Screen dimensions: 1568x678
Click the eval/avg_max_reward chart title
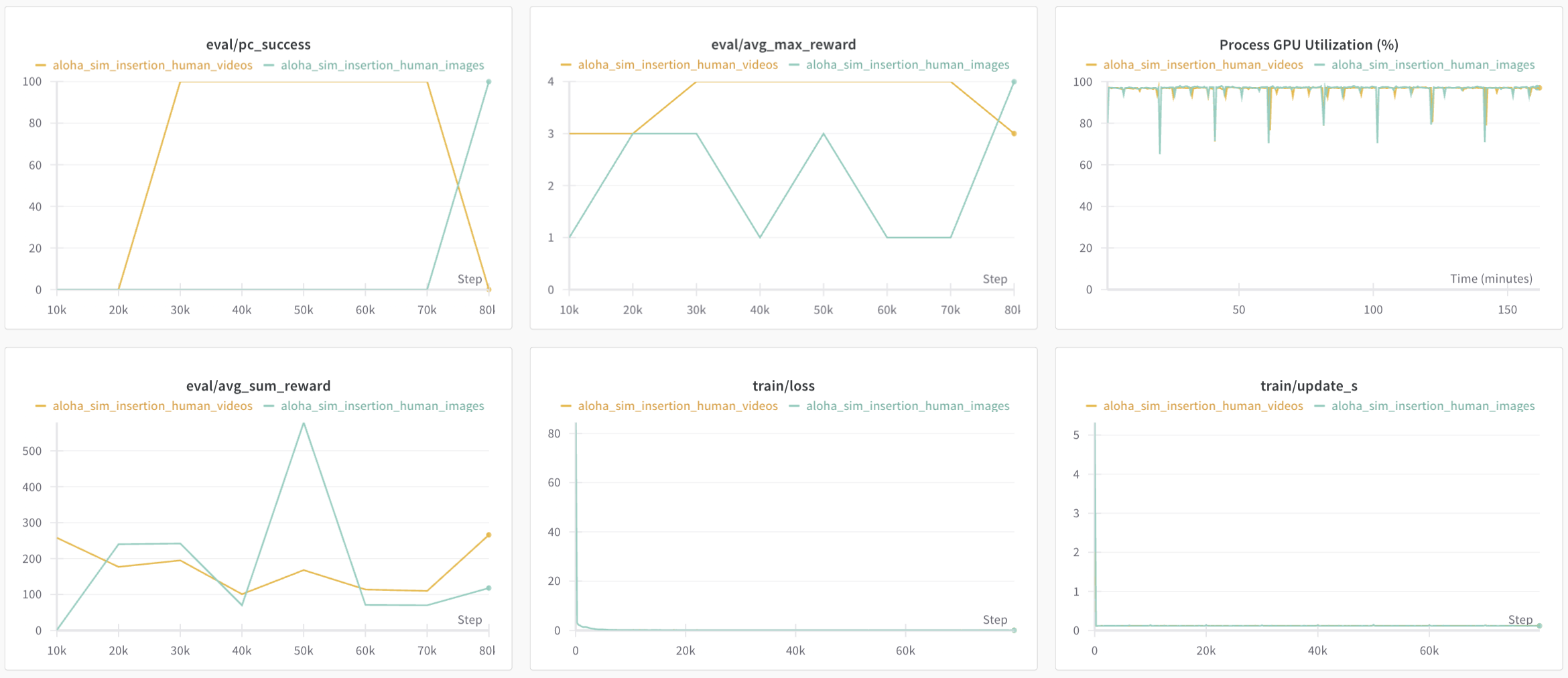(x=783, y=45)
